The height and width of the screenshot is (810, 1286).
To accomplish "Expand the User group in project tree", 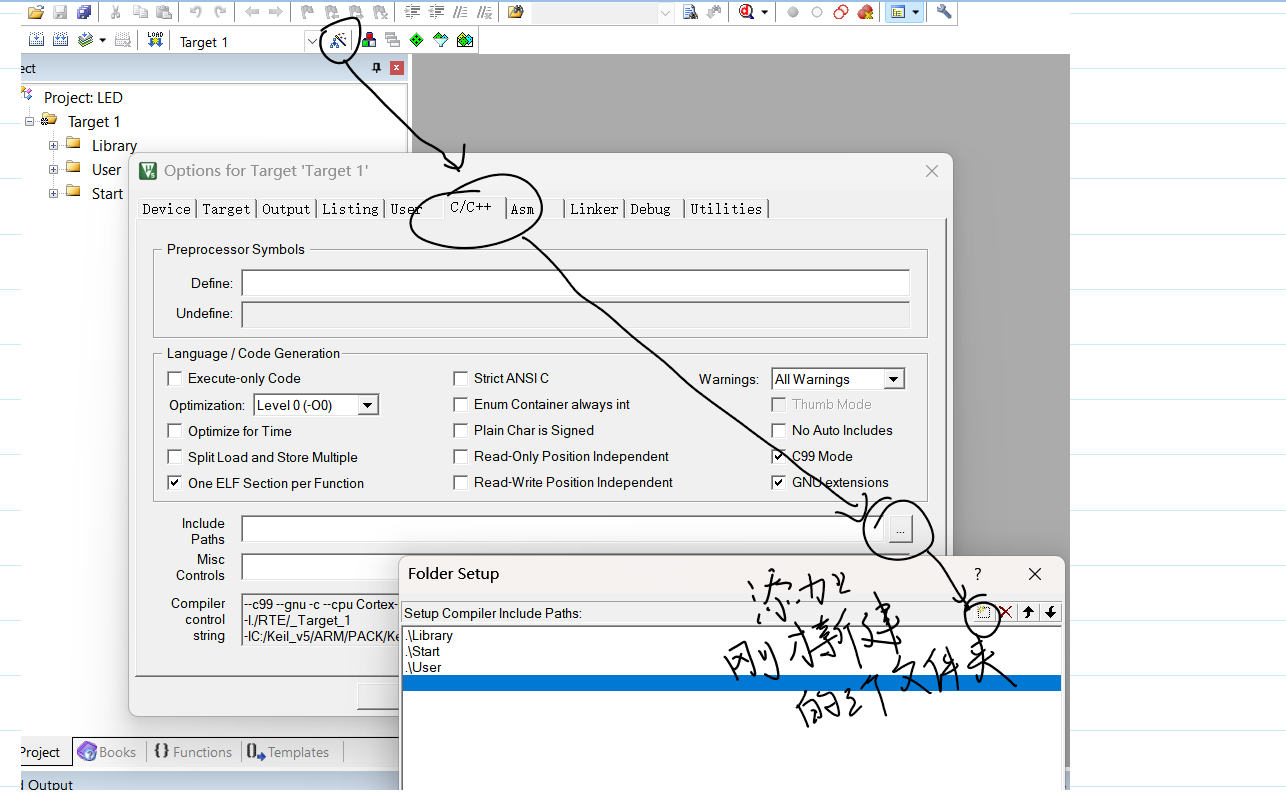I will tap(54, 169).
